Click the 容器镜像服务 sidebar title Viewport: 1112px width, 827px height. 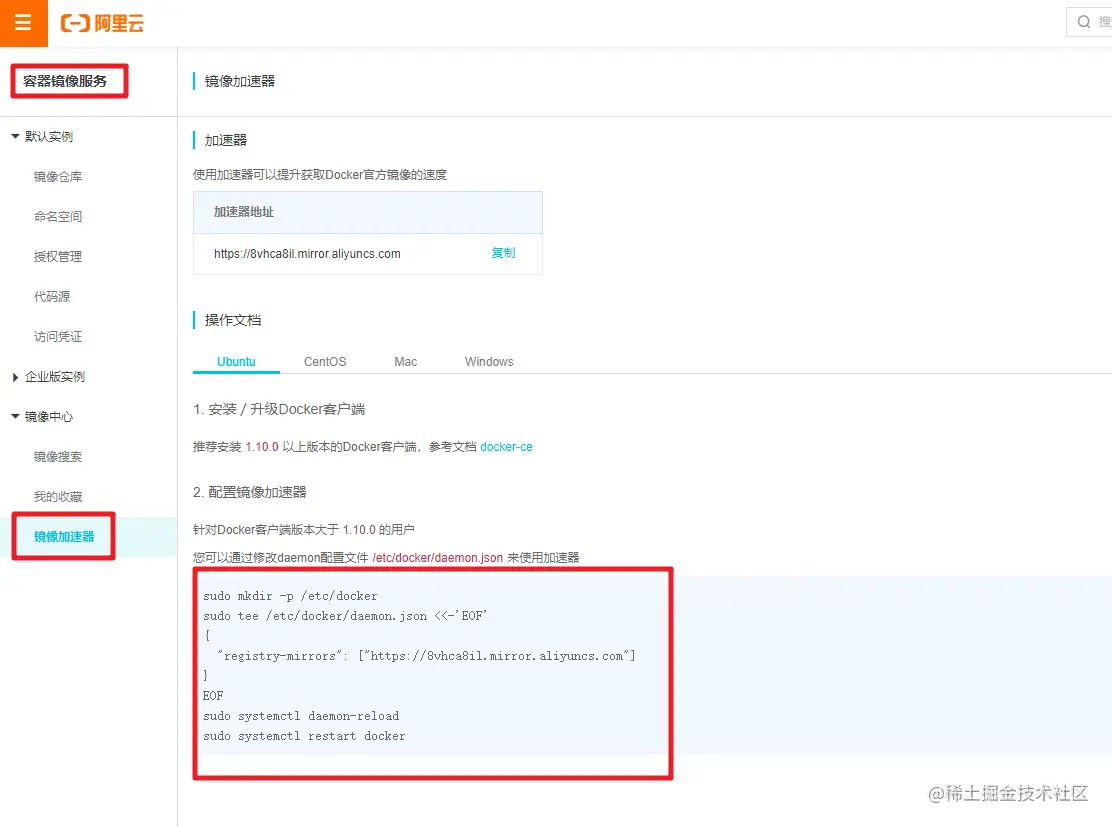click(x=65, y=81)
